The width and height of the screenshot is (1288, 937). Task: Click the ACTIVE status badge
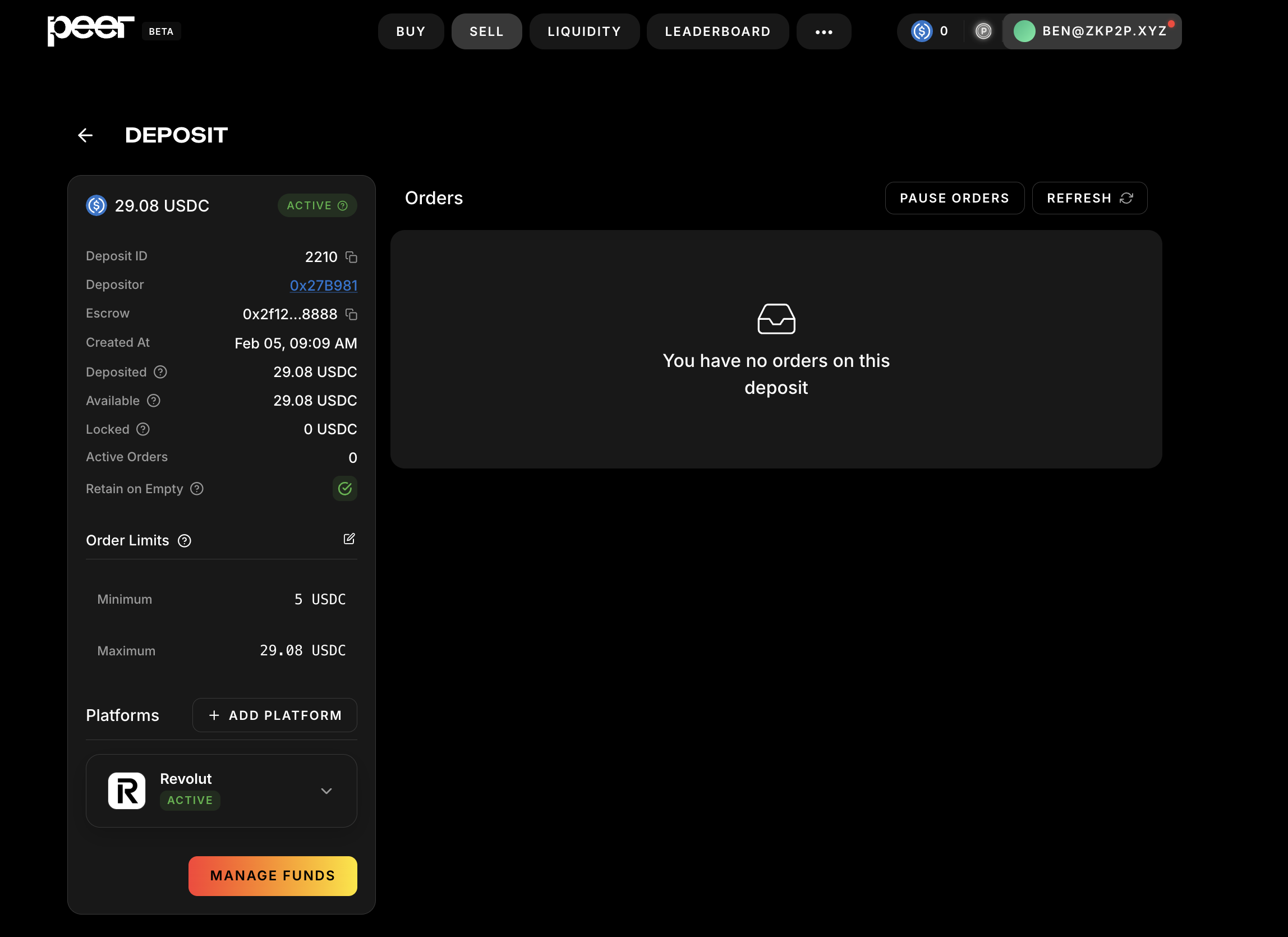(317, 205)
